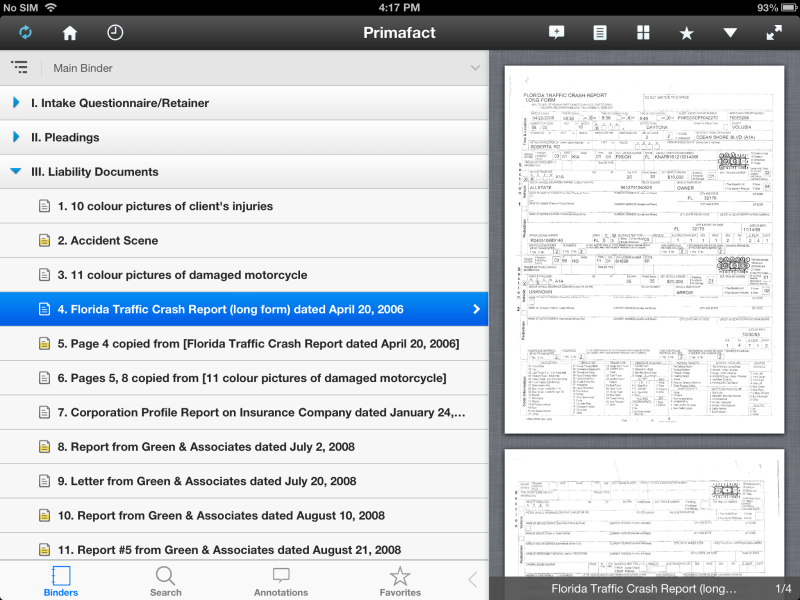800x600 pixels.
Task: Click the 1/4 page counter
Action: point(783,589)
